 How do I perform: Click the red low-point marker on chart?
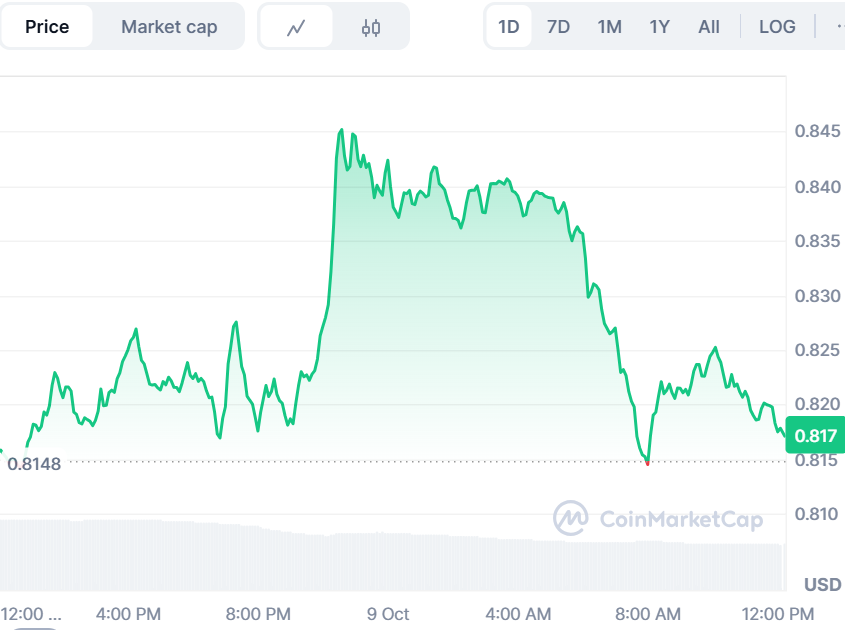[648, 463]
